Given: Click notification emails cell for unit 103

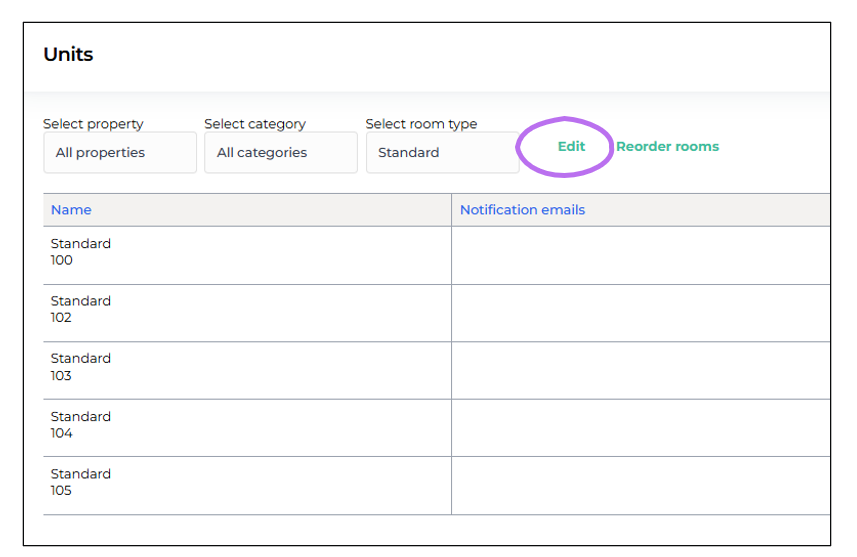Looking at the screenshot, I should [640, 370].
